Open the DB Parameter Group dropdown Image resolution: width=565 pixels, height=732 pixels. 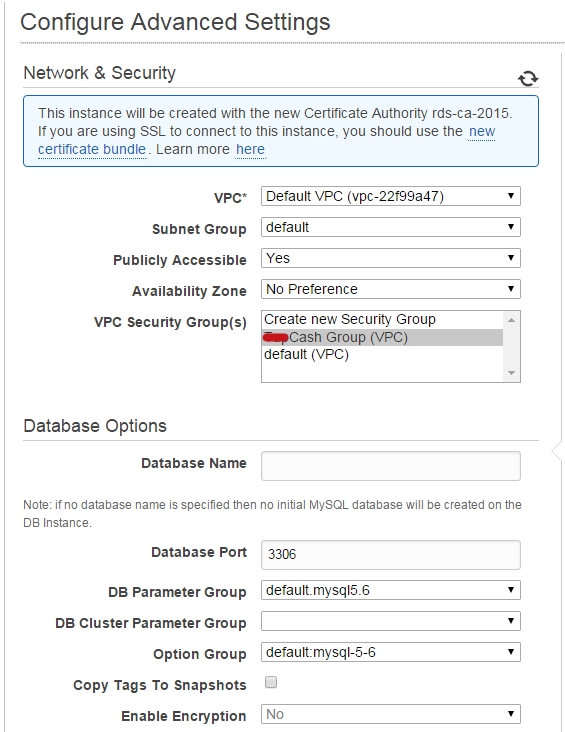pos(391,590)
